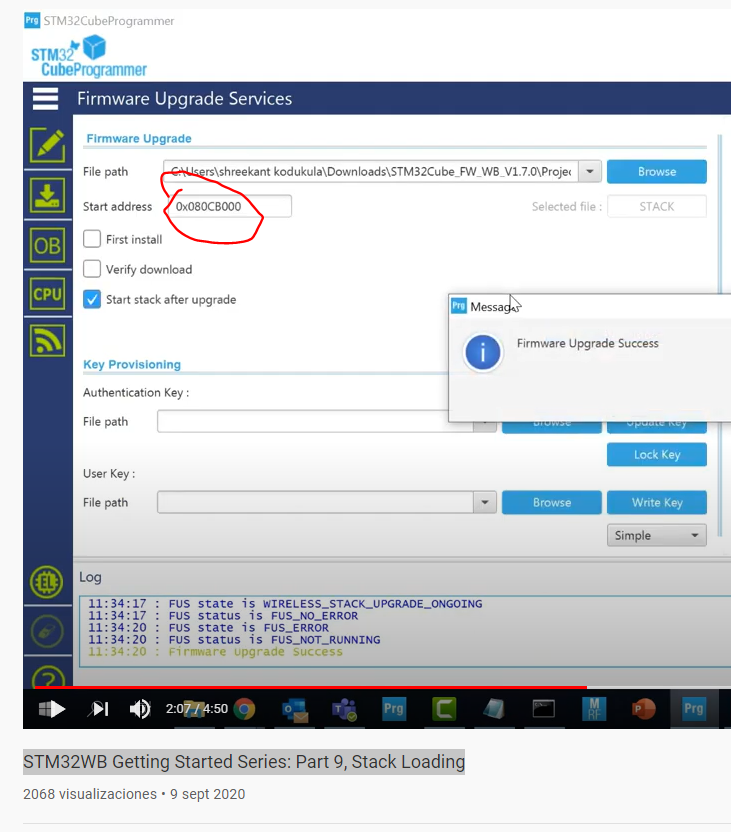Expand the firmware File path dropdown

[x=589, y=171]
